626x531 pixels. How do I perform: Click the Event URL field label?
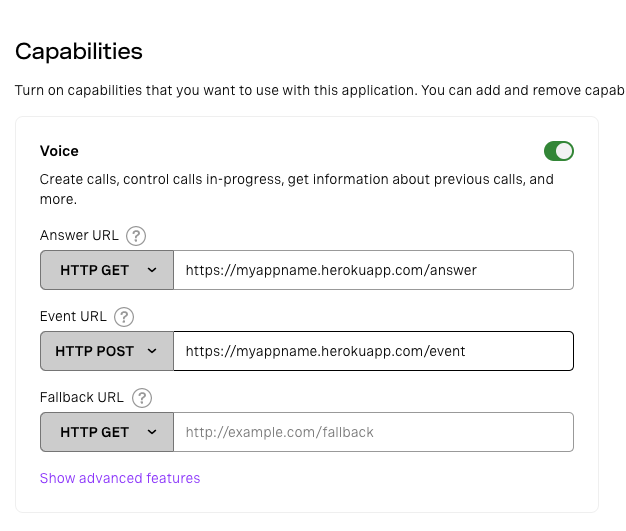(73, 316)
